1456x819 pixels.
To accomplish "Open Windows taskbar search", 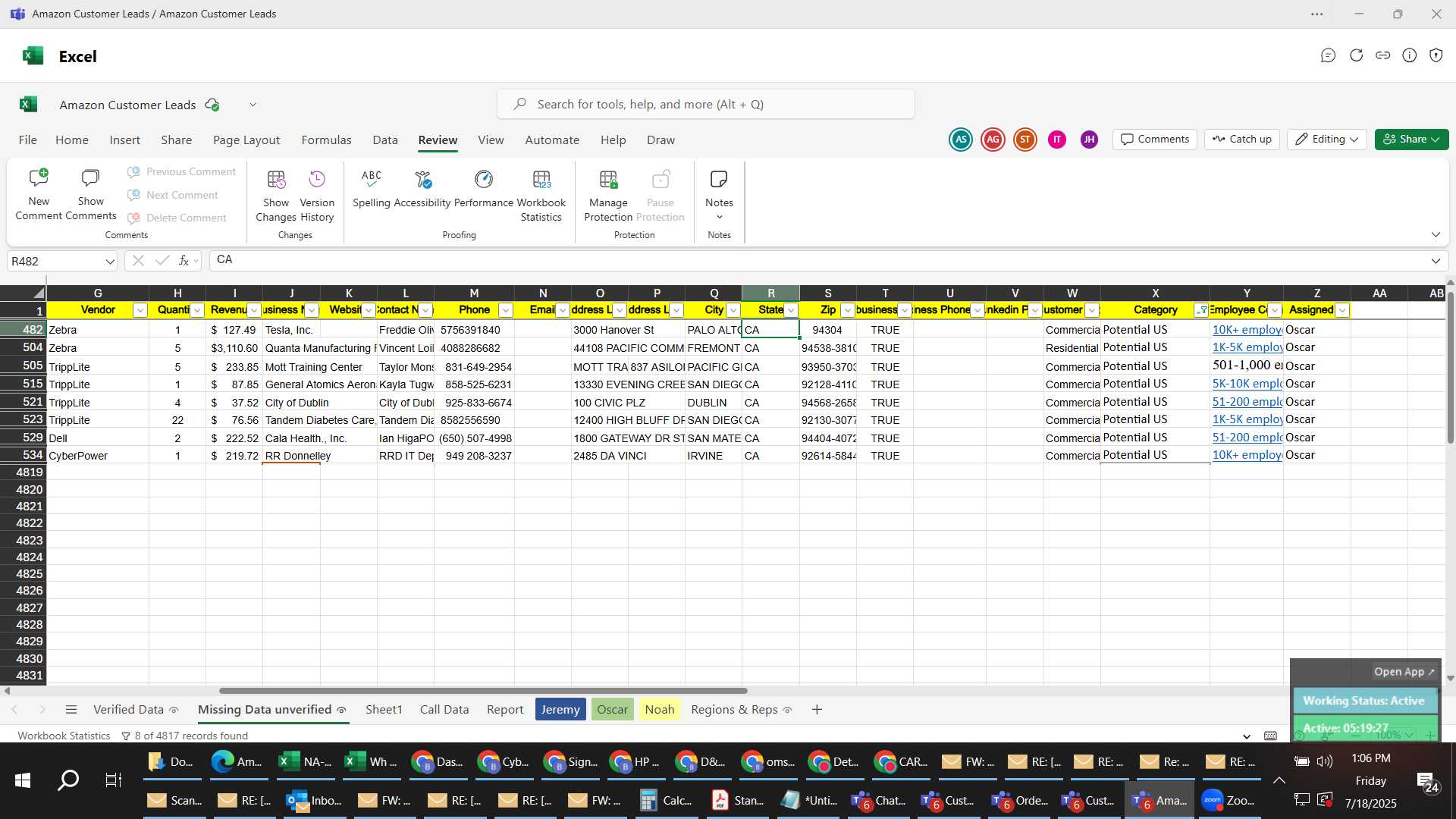I will [x=68, y=780].
